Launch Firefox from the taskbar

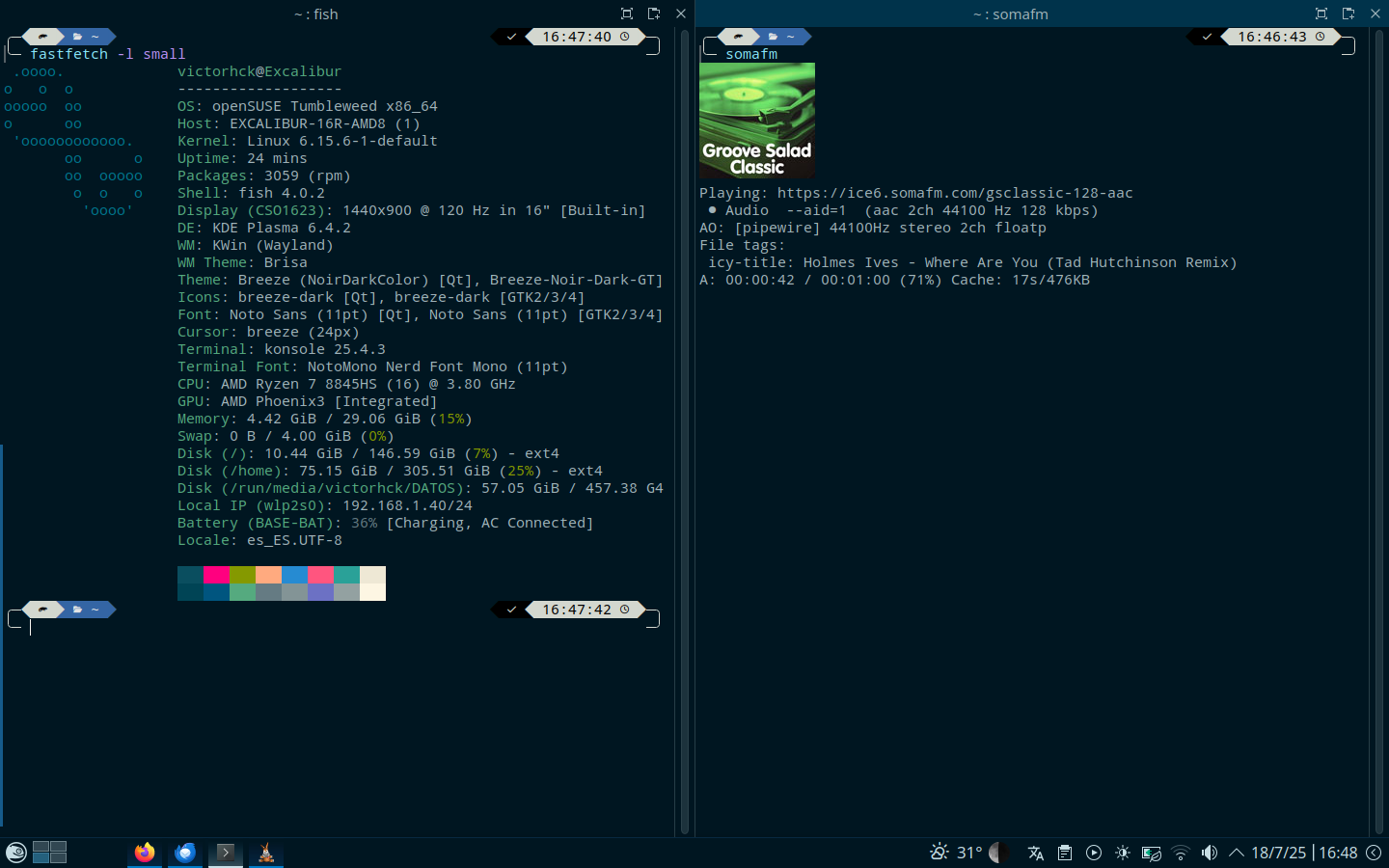[x=145, y=853]
